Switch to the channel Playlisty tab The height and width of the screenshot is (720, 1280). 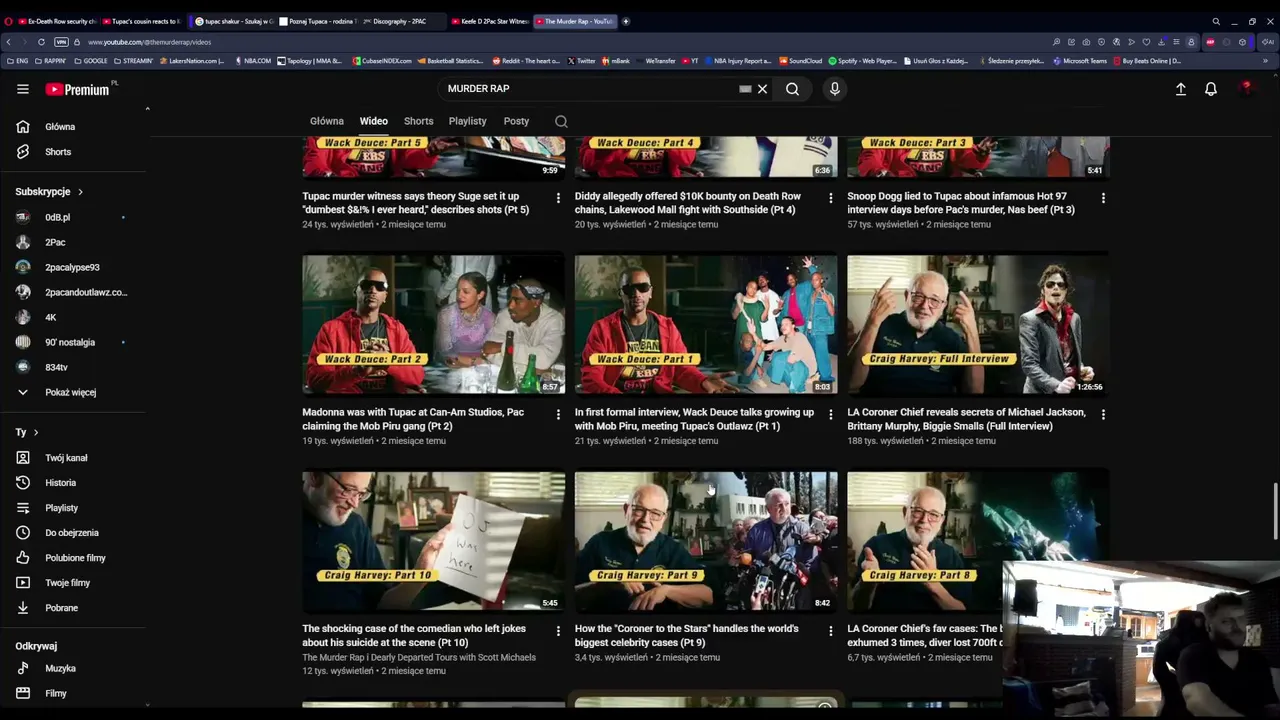click(467, 121)
